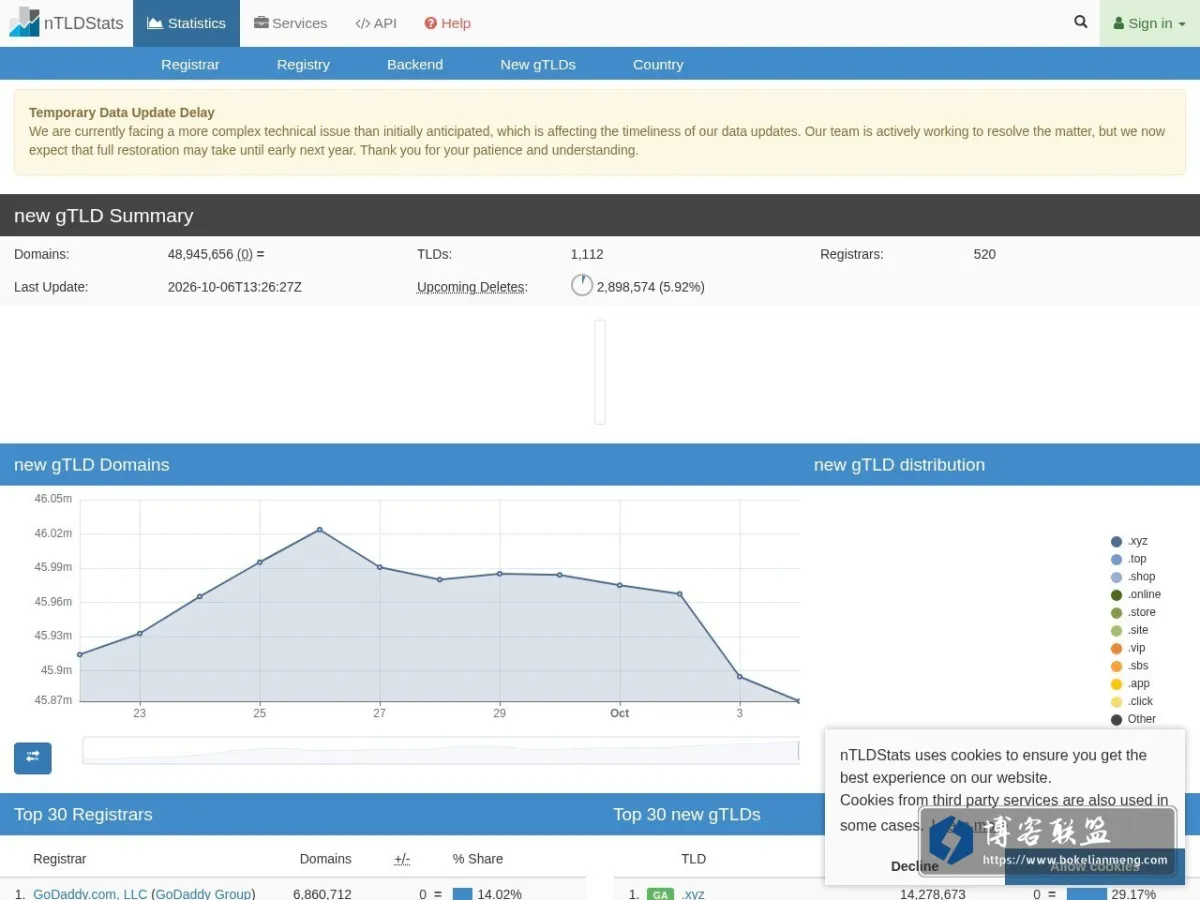The image size is (1200, 900).
Task: Sort by Domains column header
Action: pos(326,859)
